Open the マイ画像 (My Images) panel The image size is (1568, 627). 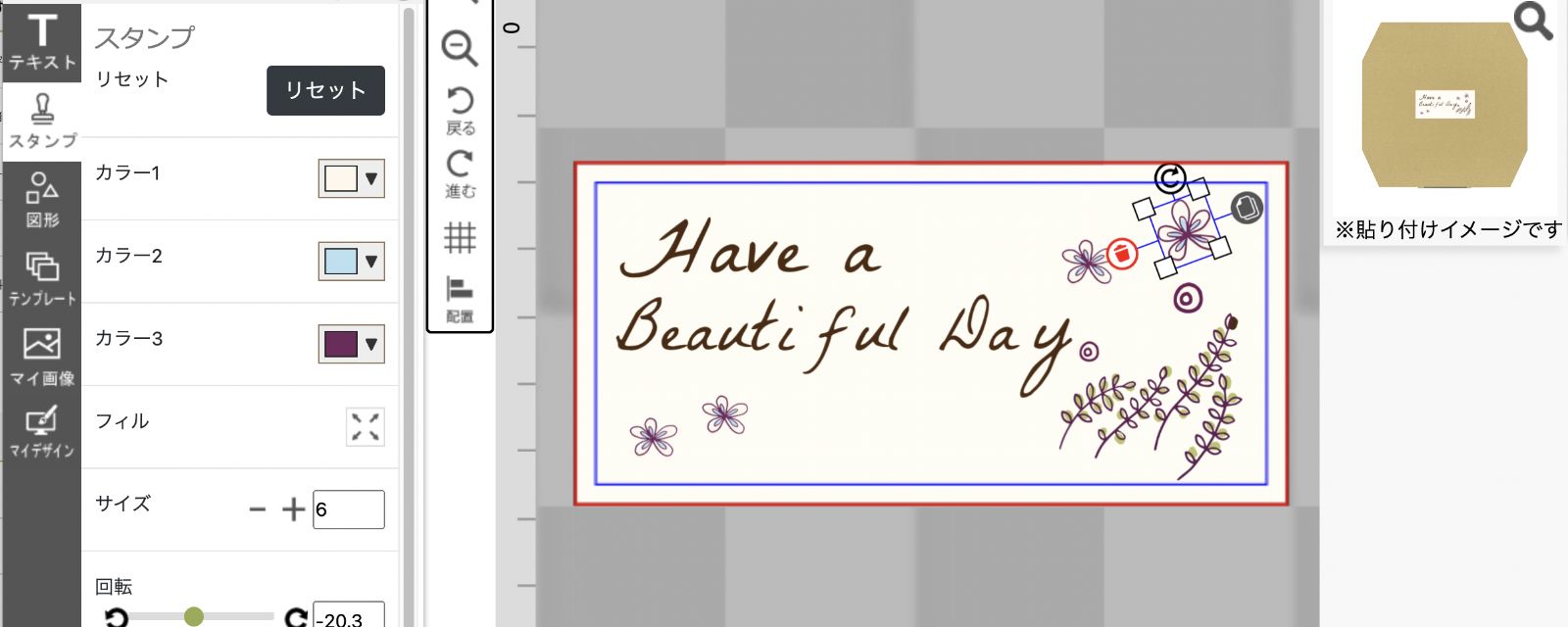pyautogui.click(x=41, y=357)
